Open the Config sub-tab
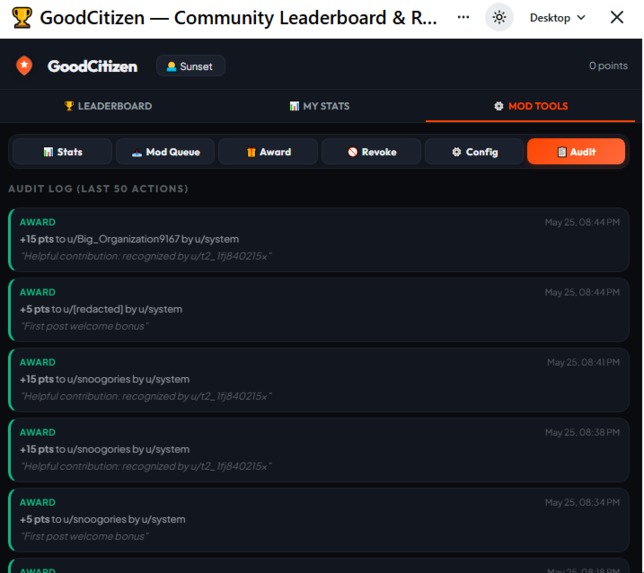Screen dimensions: 644x573 click(474, 152)
